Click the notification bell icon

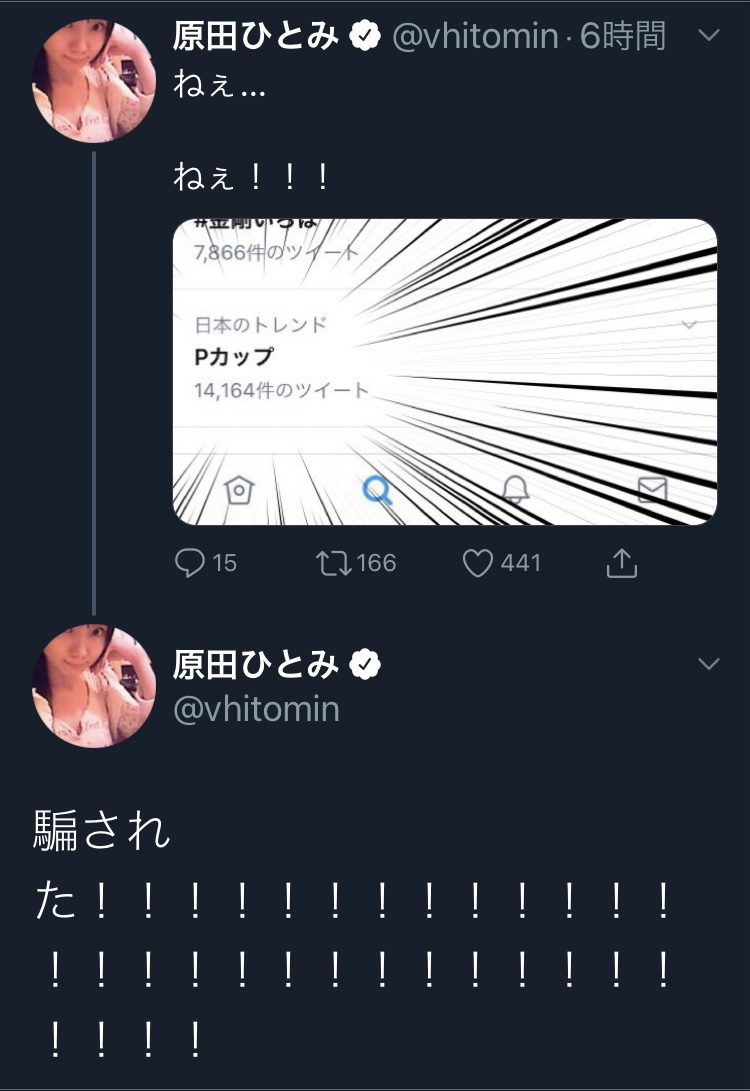click(x=515, y=489)
